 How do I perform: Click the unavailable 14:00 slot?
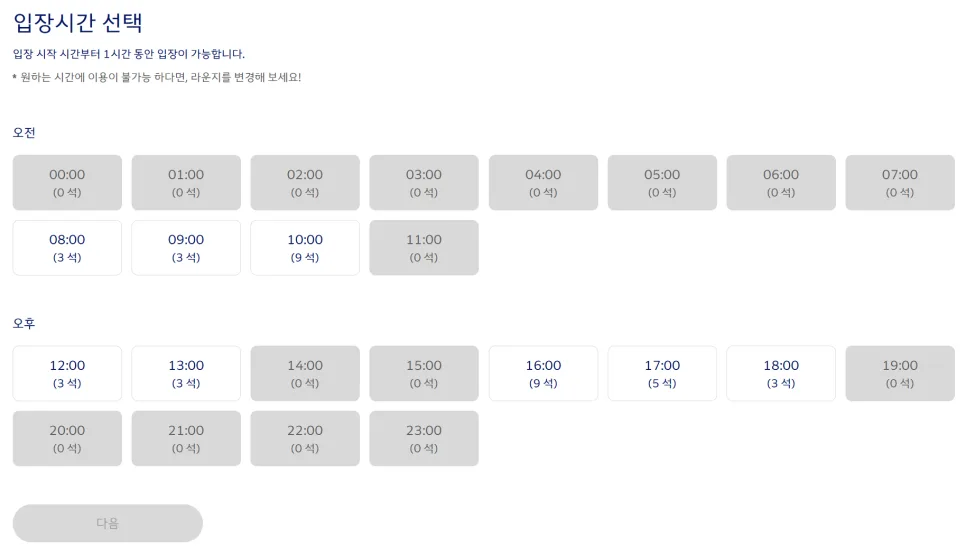(305, 374)
